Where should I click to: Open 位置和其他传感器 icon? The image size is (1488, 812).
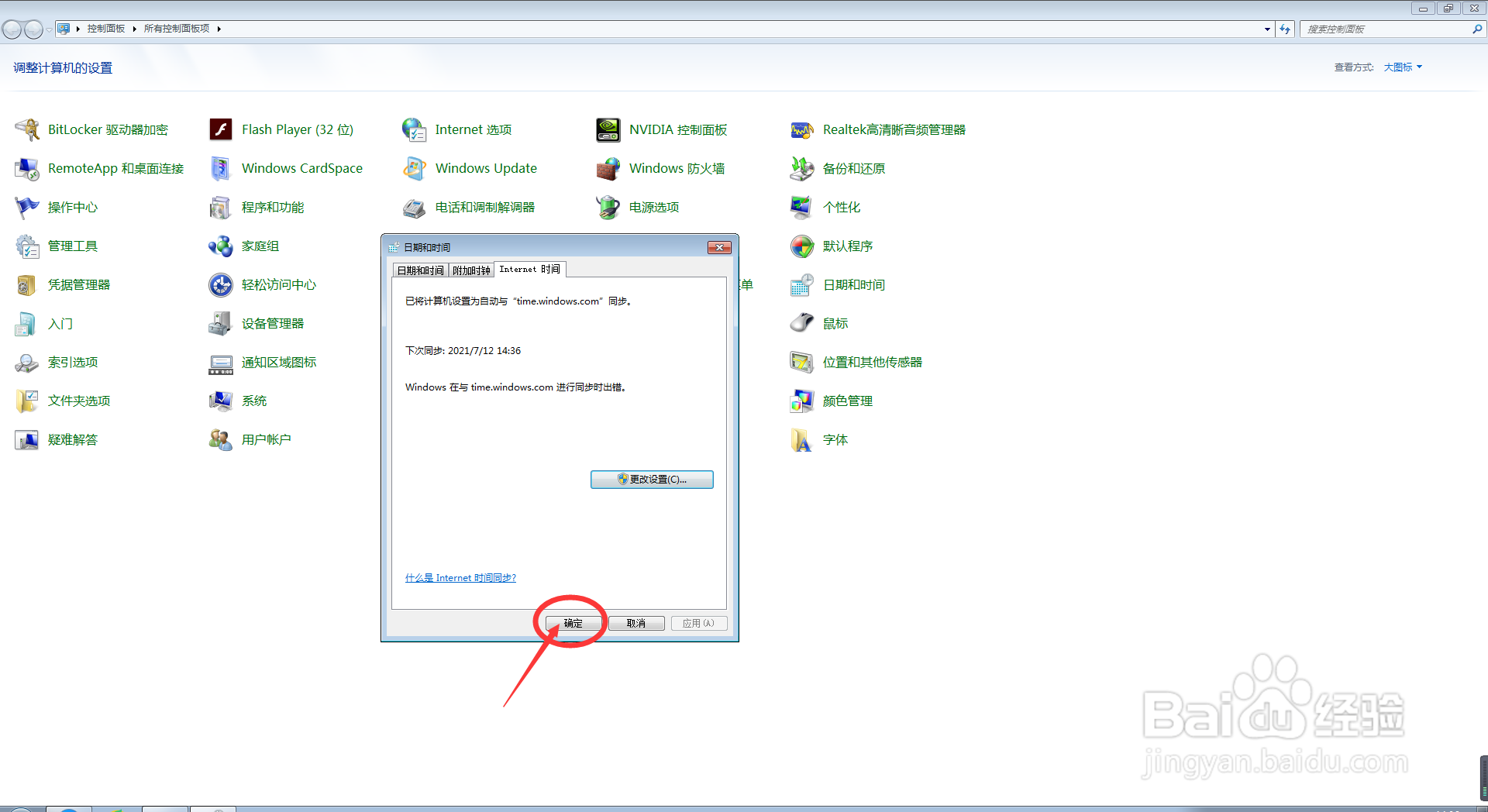pyautogui.click(x=802, y=362)
